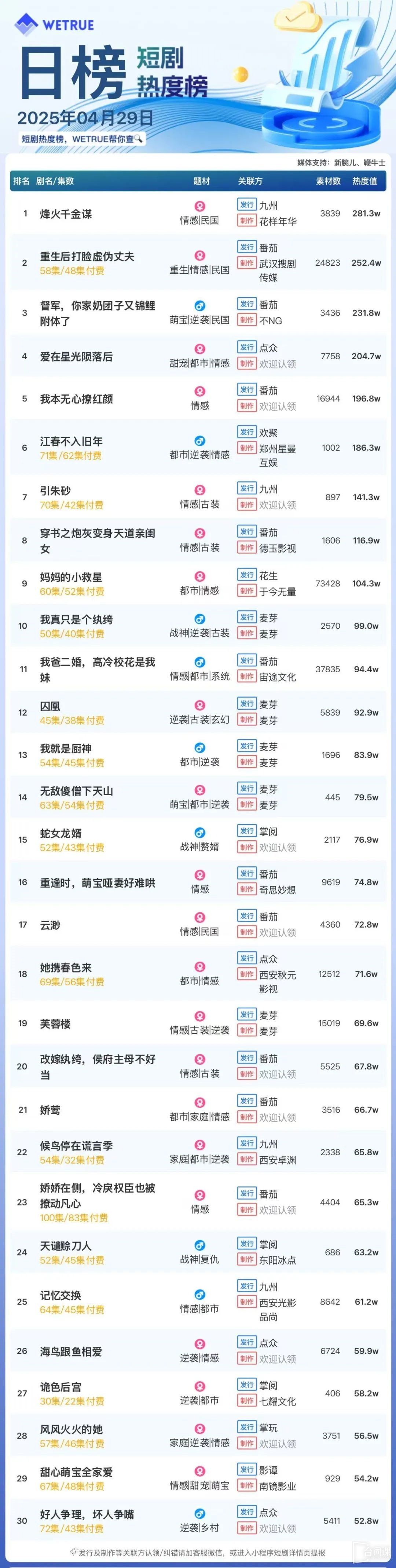Screen dimensions: 396x1568
Task: Click the male icon for 我就是厨神
Action: point(199,747)
